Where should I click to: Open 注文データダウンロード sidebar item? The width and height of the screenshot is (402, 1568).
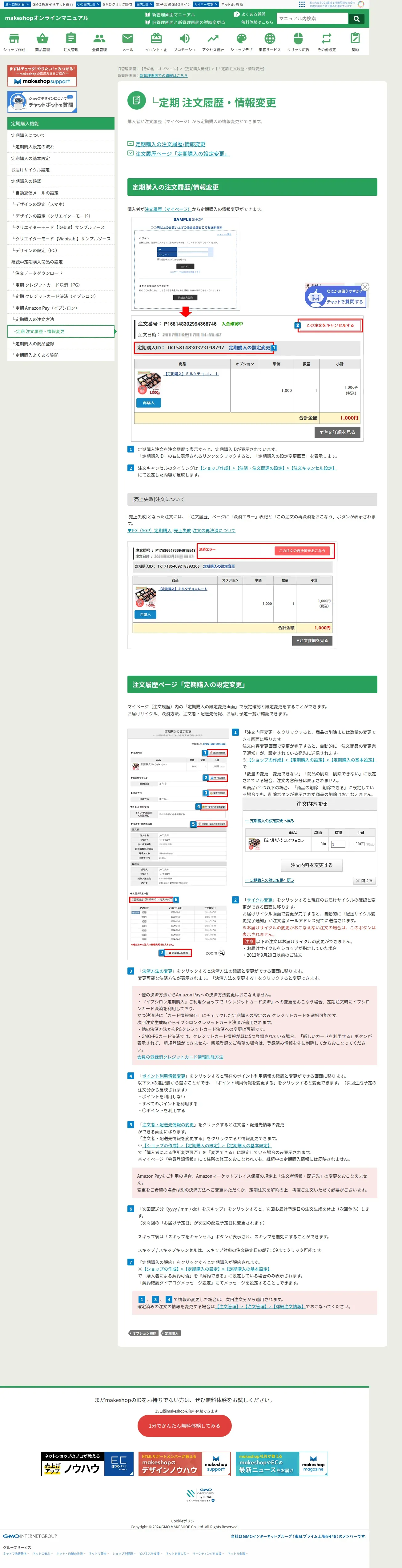coord(61,273)
